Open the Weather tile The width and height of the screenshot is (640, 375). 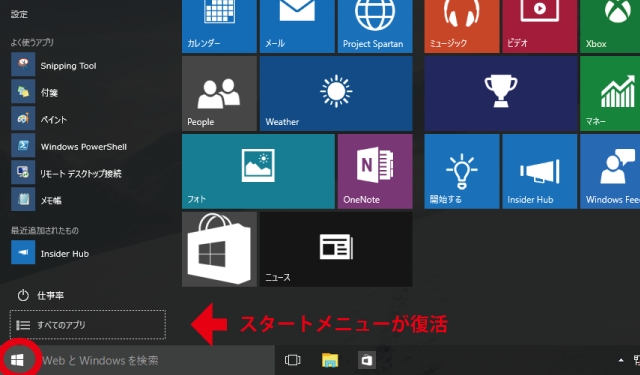pyautogui.click(x=336, y=93)
